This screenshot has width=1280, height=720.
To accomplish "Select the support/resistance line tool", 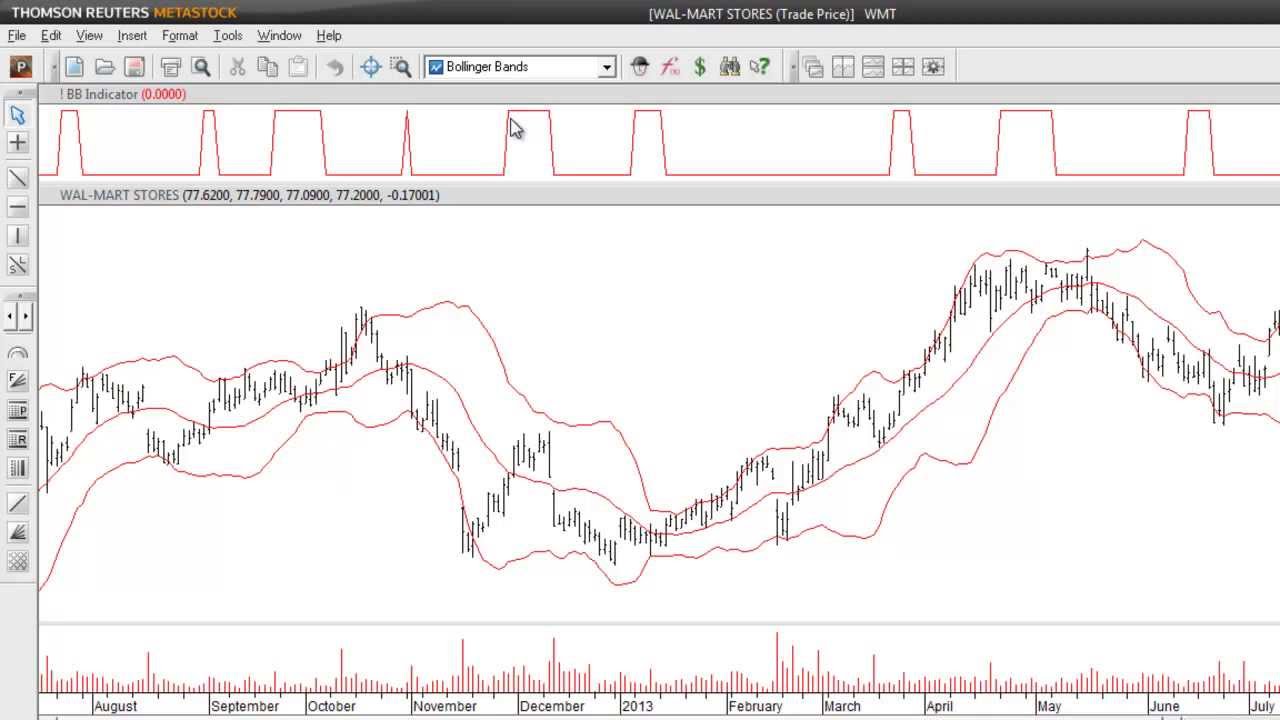I will click(x=18, y=265).
